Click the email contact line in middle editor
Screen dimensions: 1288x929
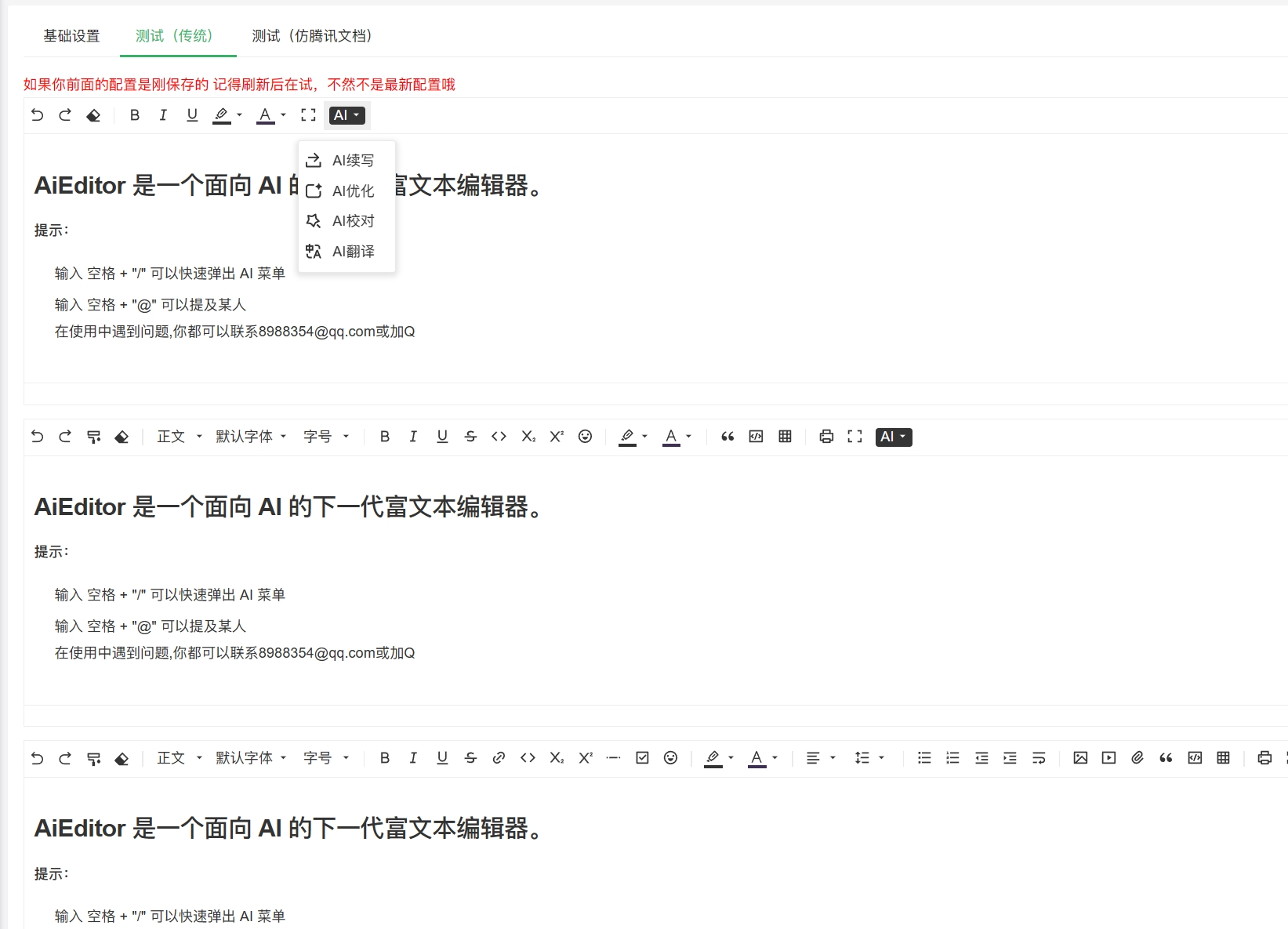pos(234,653)
